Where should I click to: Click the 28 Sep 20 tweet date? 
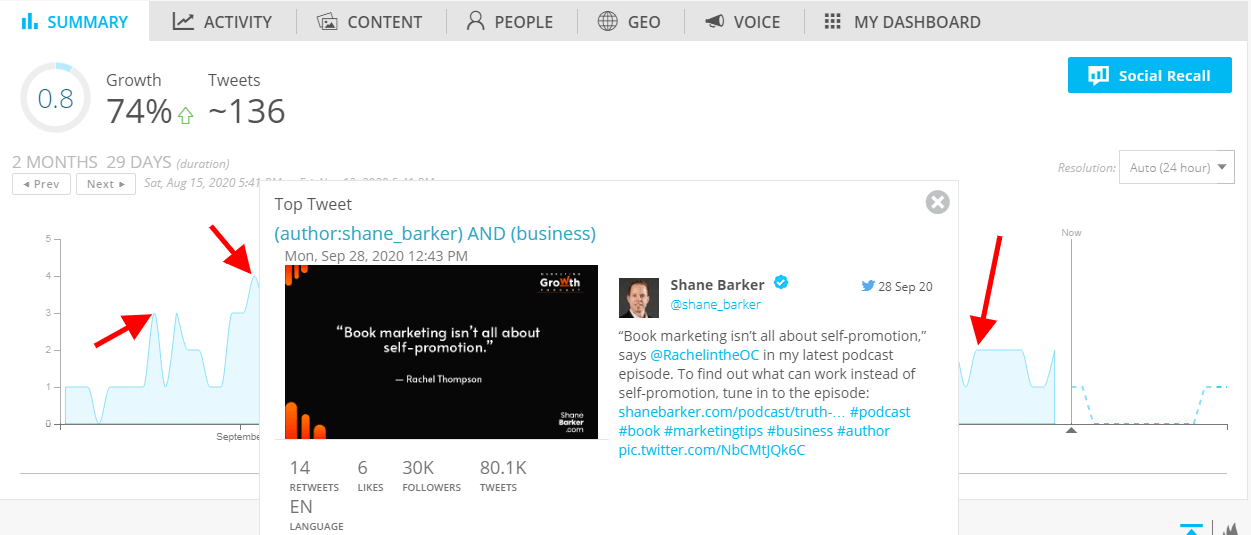point(906,287)
